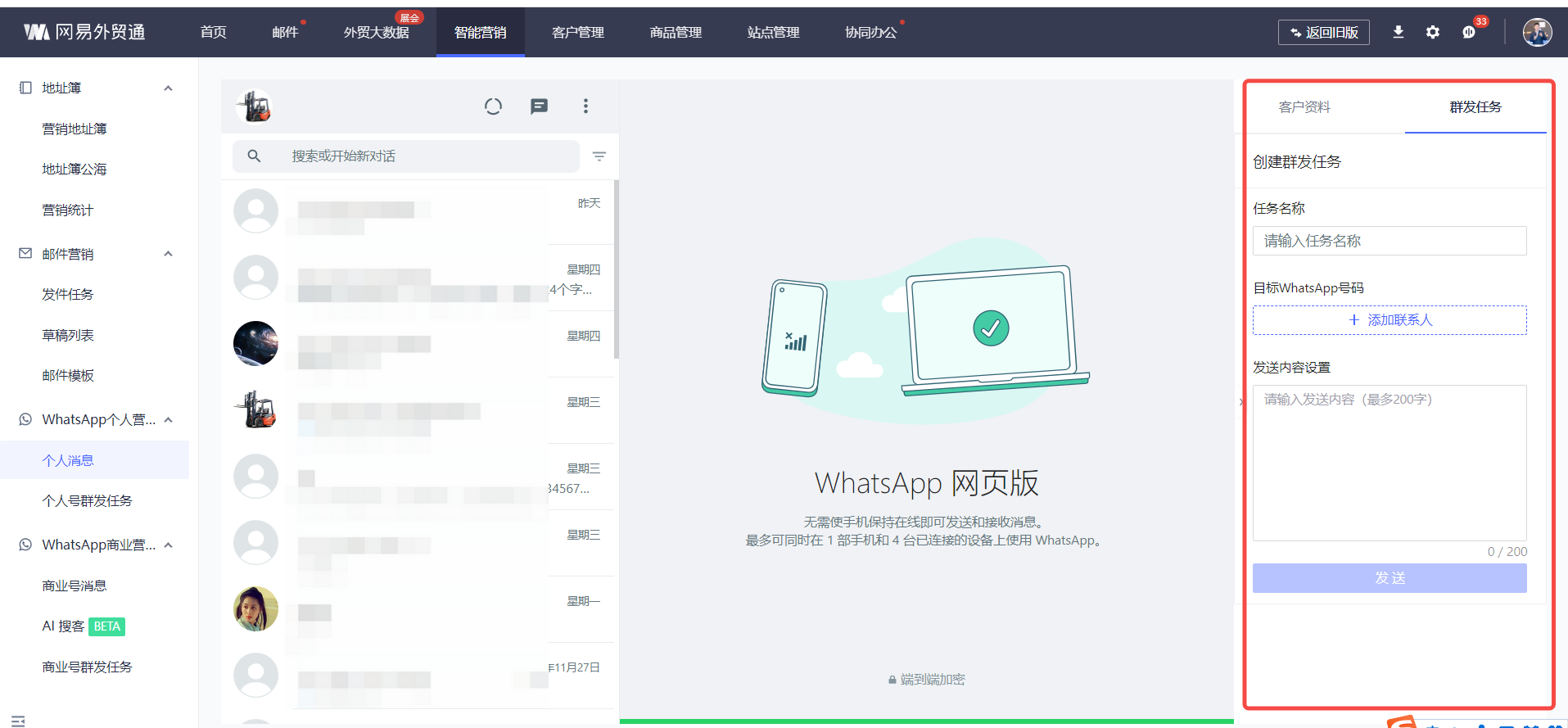
Task: Click the 搜索或开始新对话 search box
Action: [x=406, y=156]
